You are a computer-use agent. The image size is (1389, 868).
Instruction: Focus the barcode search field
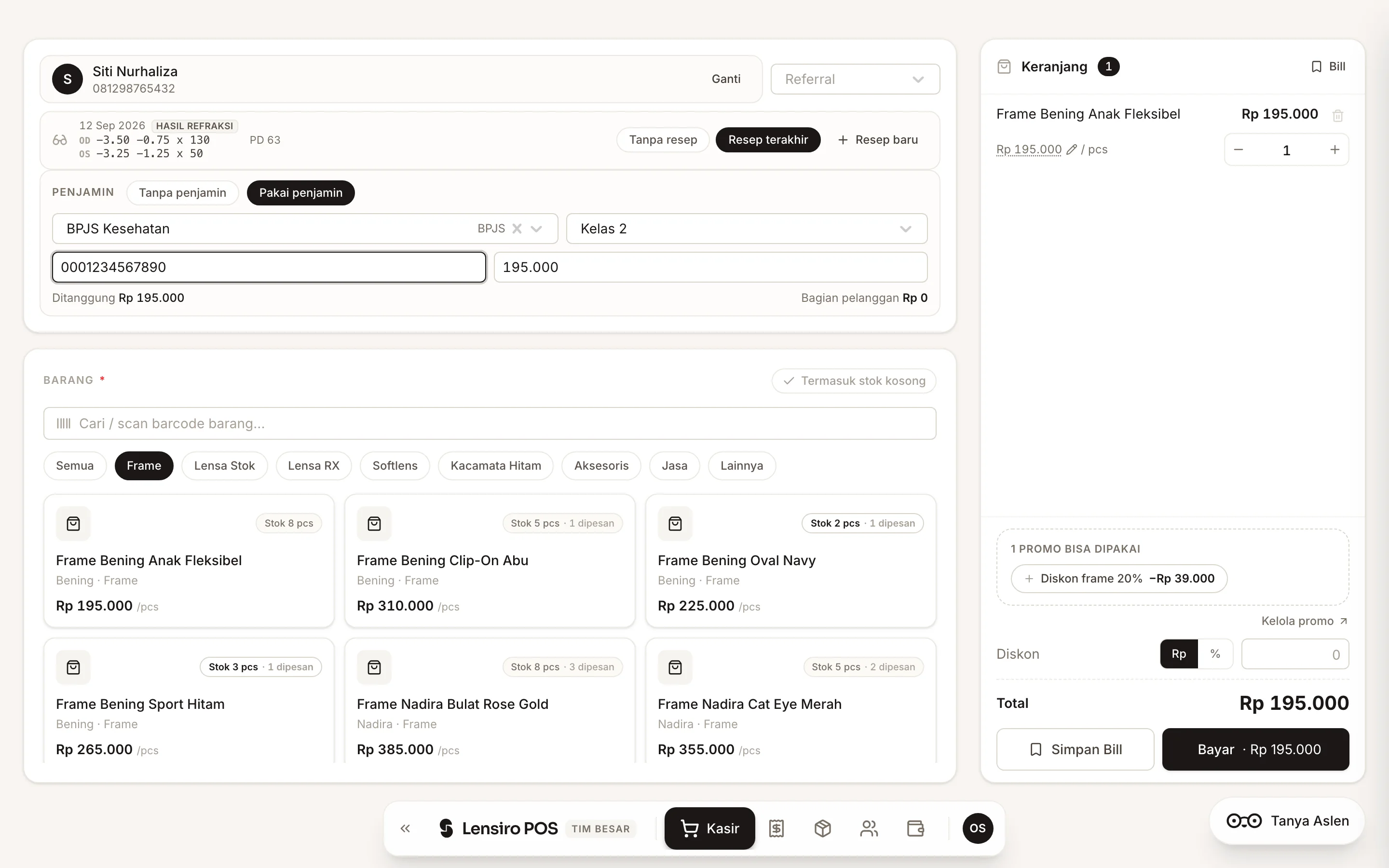[490, 424]
